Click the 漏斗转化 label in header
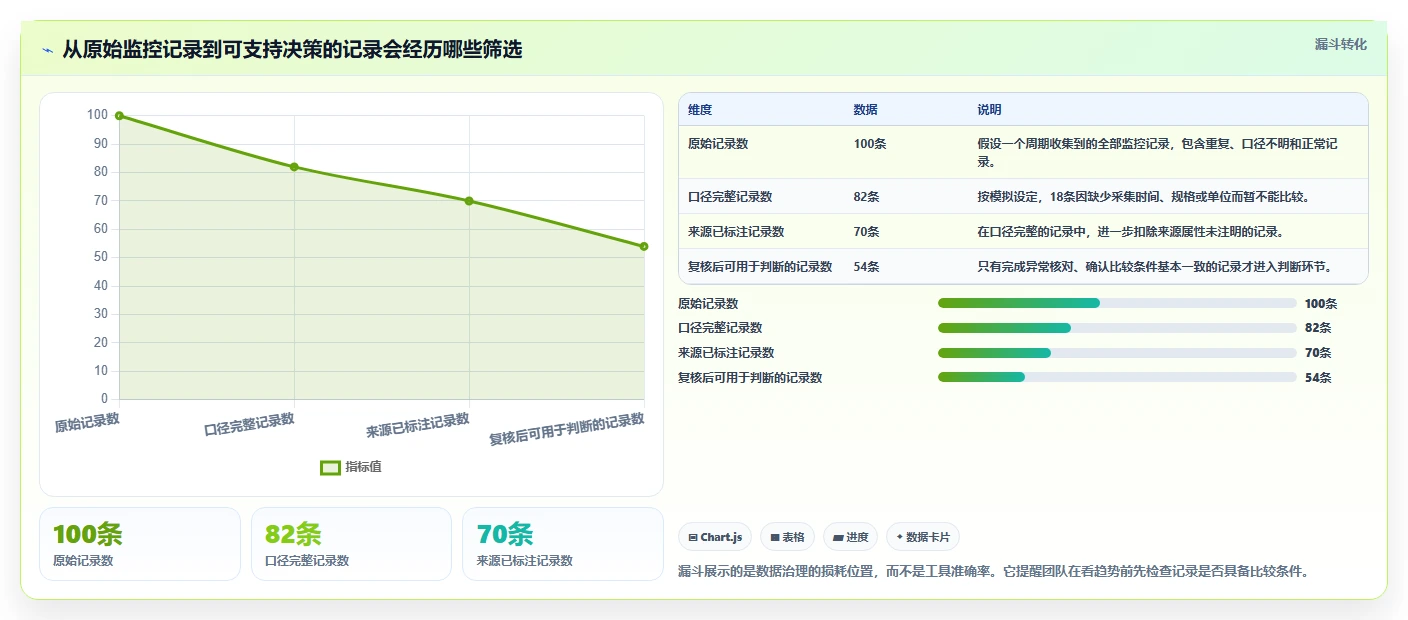The height and width of the screenshot is (620, 1408). click(1340, 44)
